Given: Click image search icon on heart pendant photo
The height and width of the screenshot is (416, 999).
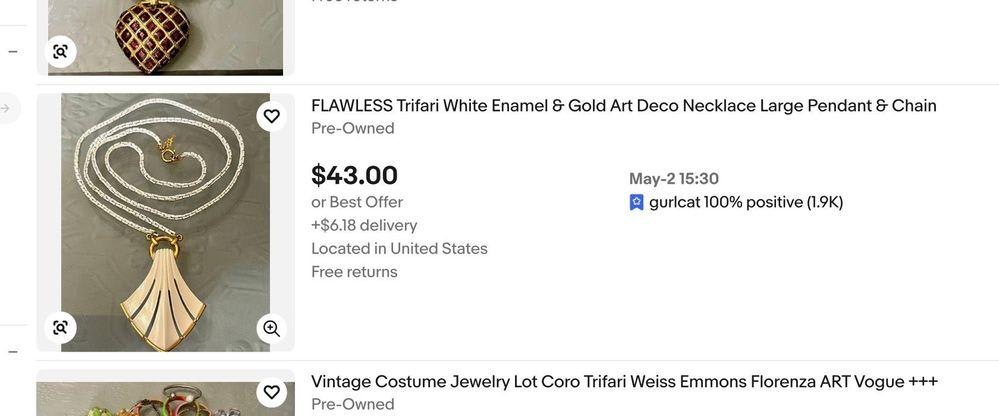Looking at the screenshot, I should [x=61, y=52].
